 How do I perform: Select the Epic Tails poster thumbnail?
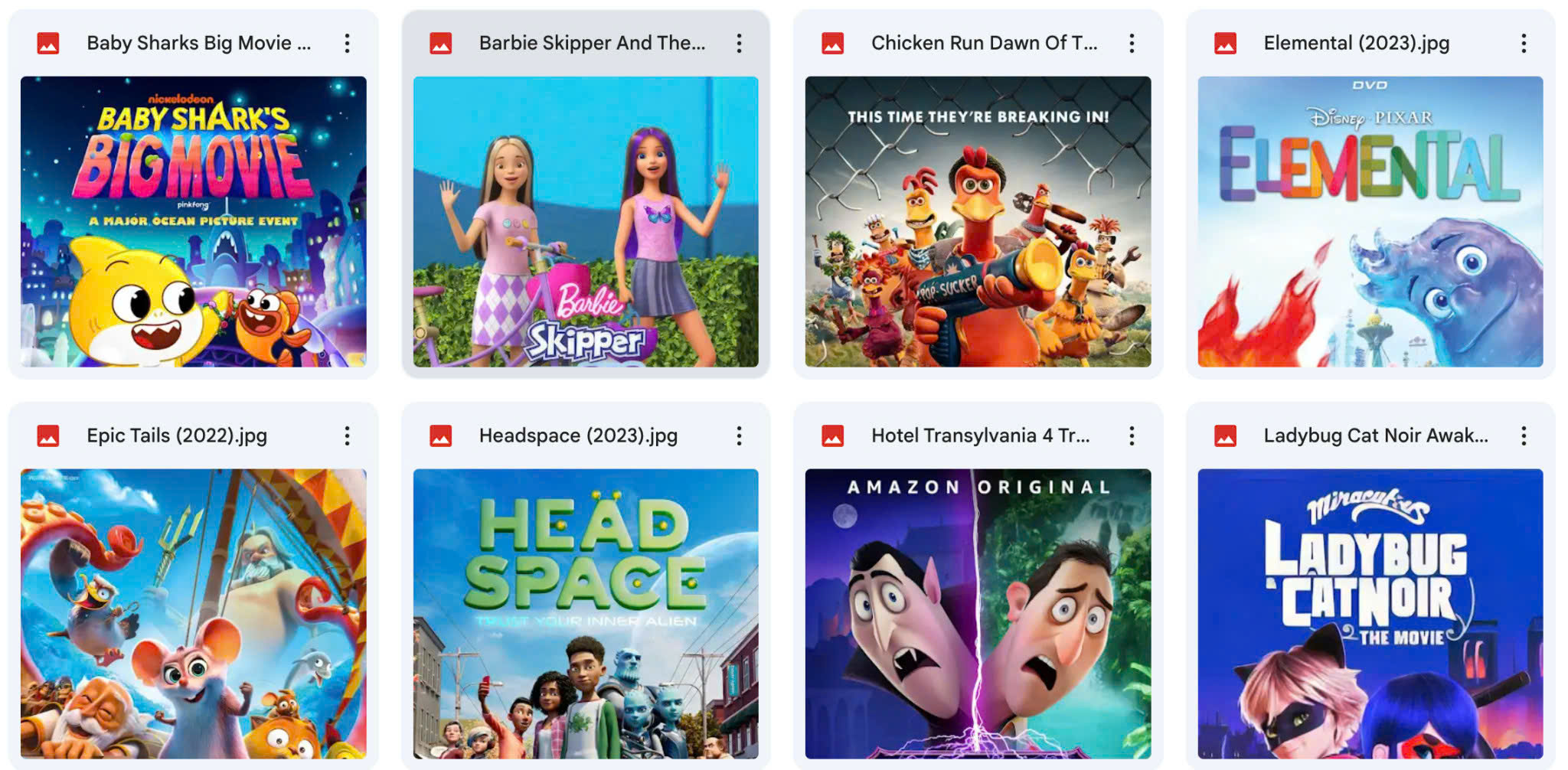(193, 614)
